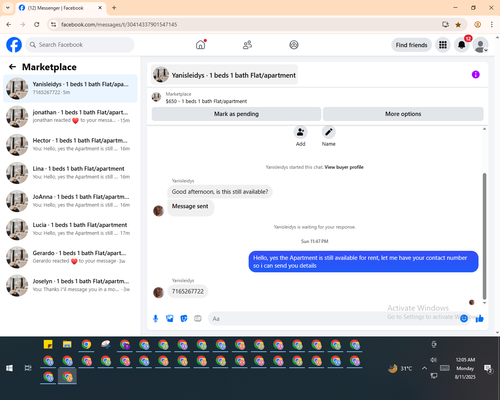Open the Facebook logo home link
500x400 pixels.
[14, 45]
